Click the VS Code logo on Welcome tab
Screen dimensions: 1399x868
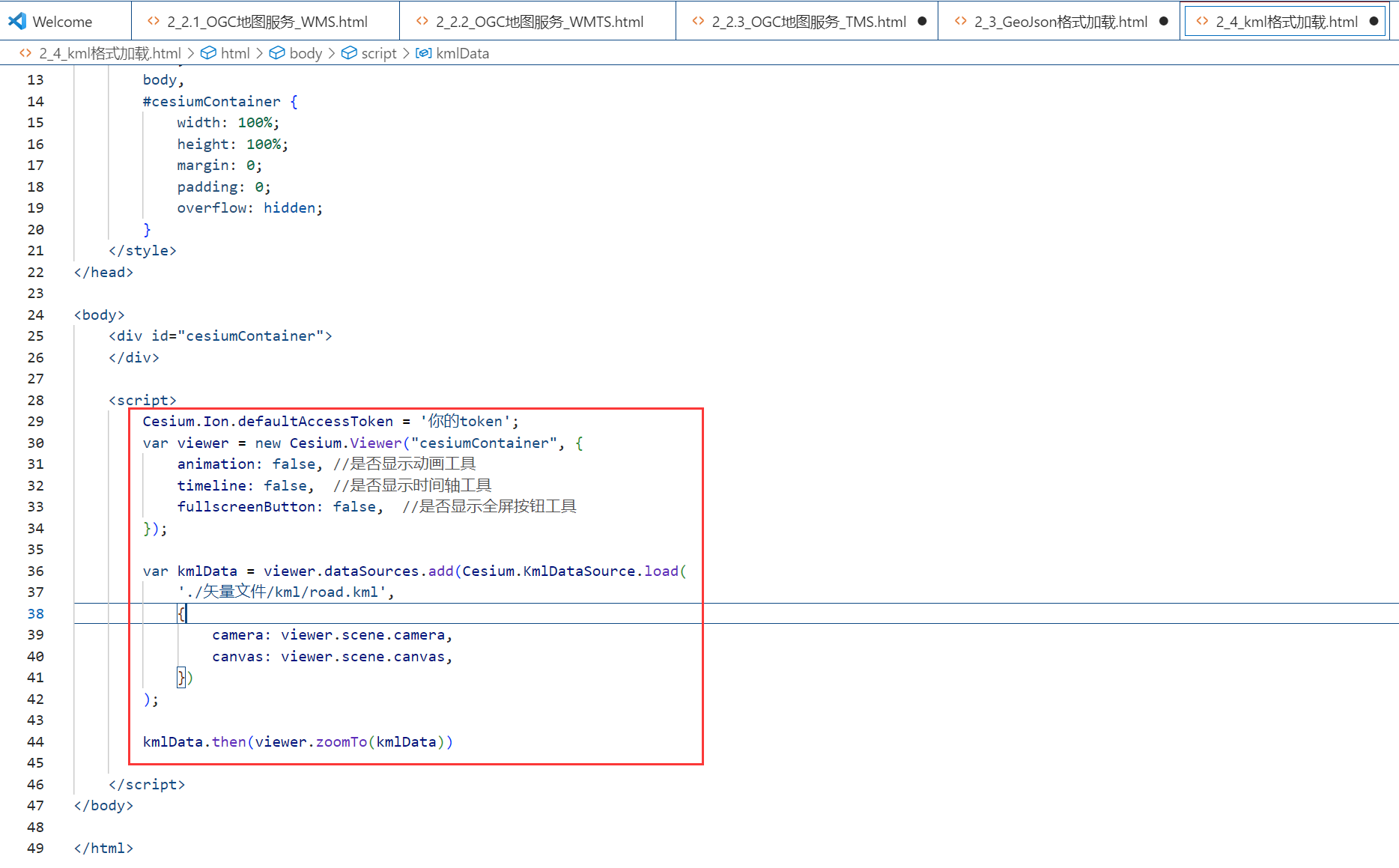click(x=17, y=21)
